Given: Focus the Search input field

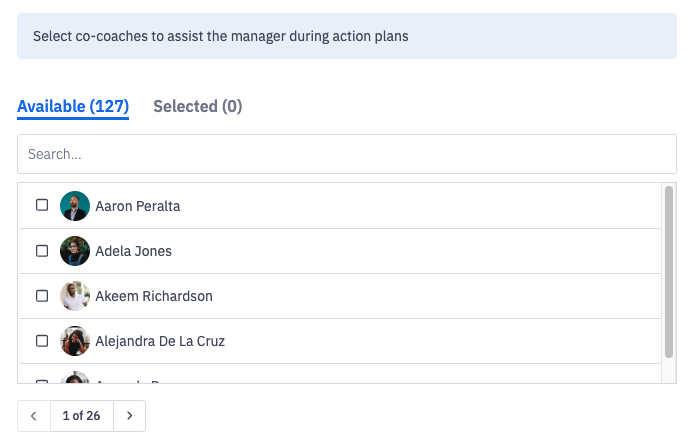Looking at the screenshot, I should 347,154.
